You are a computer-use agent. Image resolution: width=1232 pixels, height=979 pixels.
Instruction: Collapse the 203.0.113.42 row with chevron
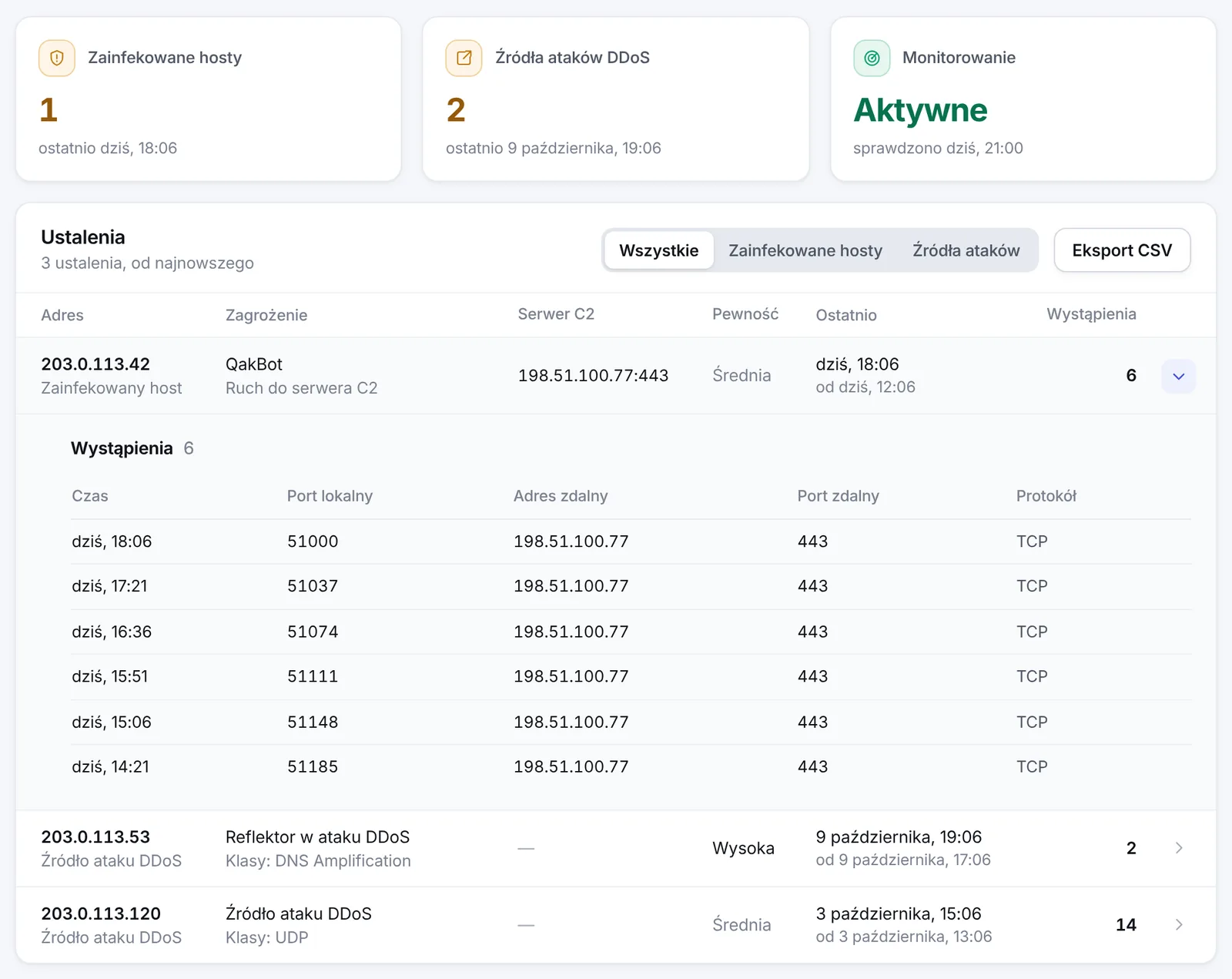1178,376
